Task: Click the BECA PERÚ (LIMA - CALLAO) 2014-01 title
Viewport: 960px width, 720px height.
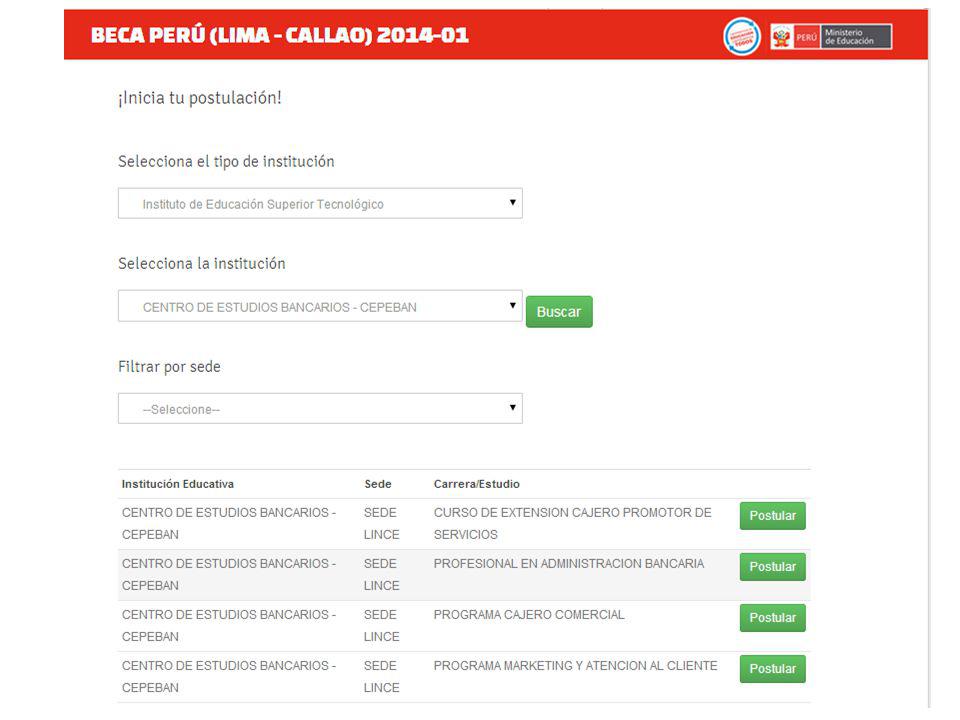Action: coord(280,35)
